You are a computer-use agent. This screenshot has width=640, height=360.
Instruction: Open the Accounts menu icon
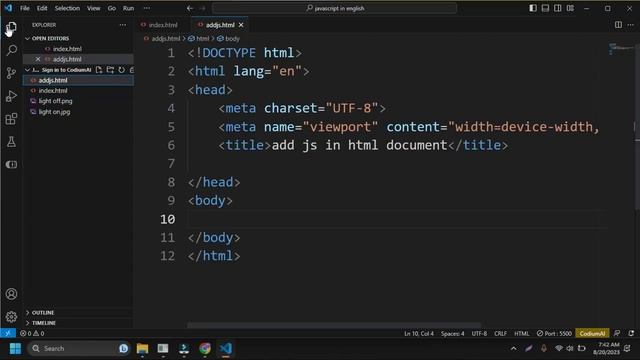pos(11,294)
